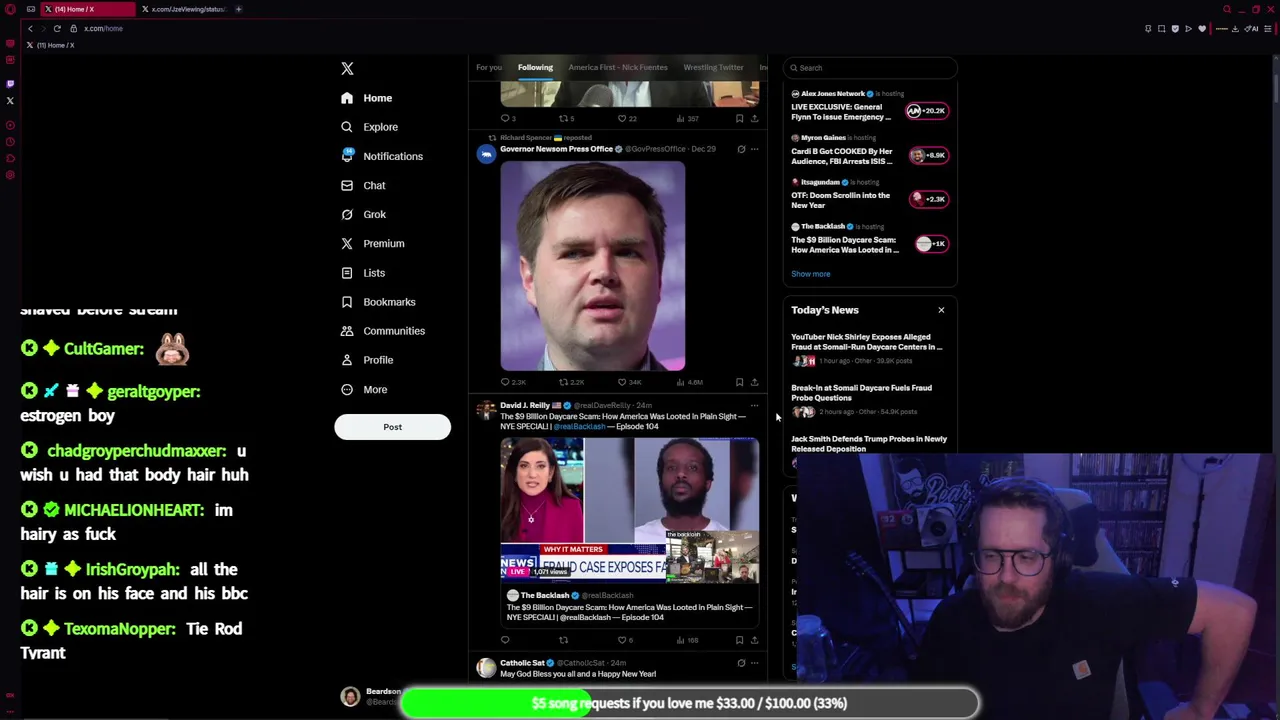This screenshot has width=1280, height=720.
Task: Open the Explore page
Action: click(368, 127)
